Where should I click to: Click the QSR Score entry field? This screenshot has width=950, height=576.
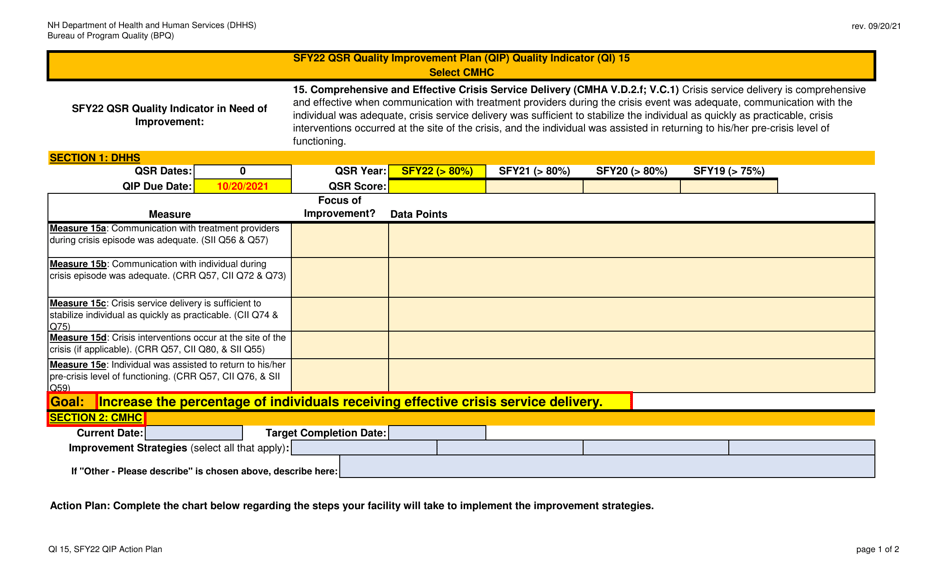pyautogui.click(x=436, y=186)
